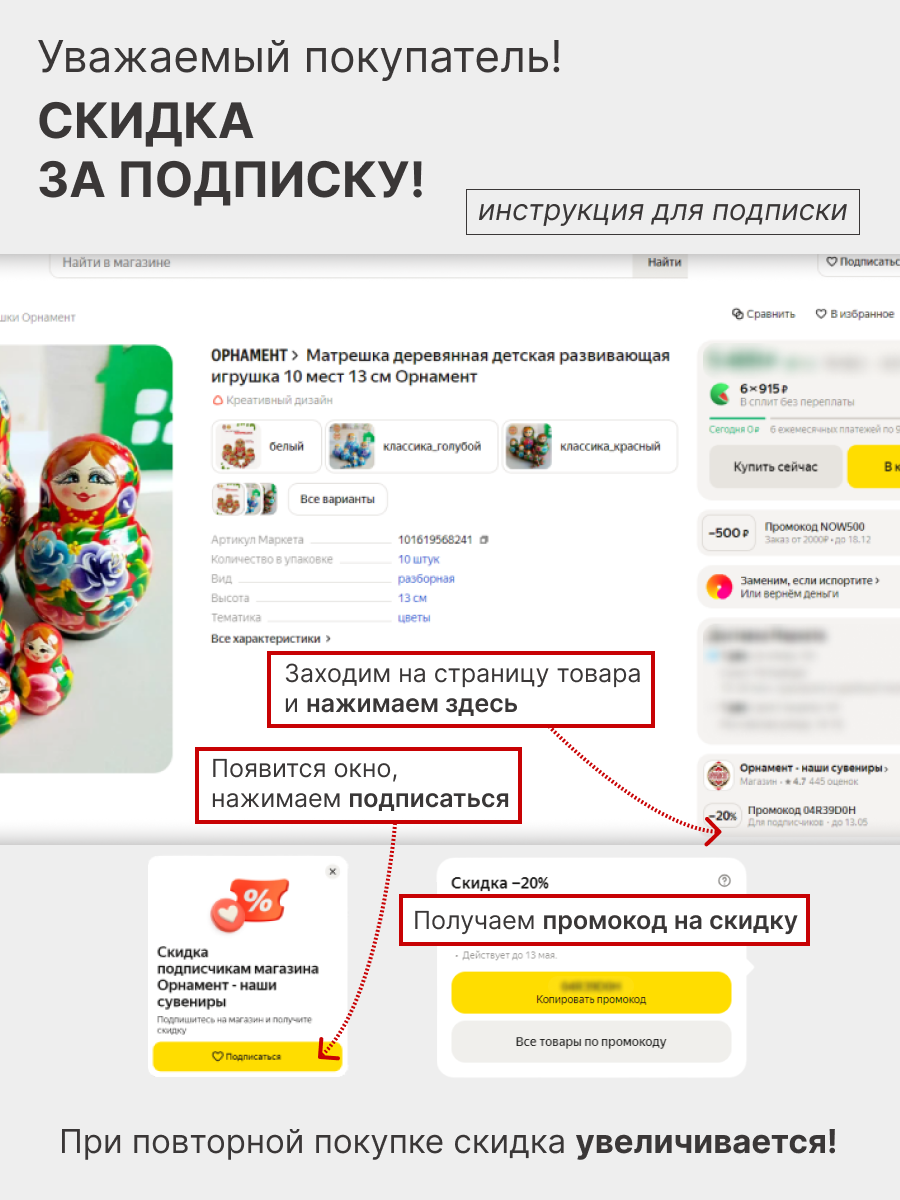Expand Все характеристики
The width and height of the screenshot is (900, 1200).
pos(271,638)
